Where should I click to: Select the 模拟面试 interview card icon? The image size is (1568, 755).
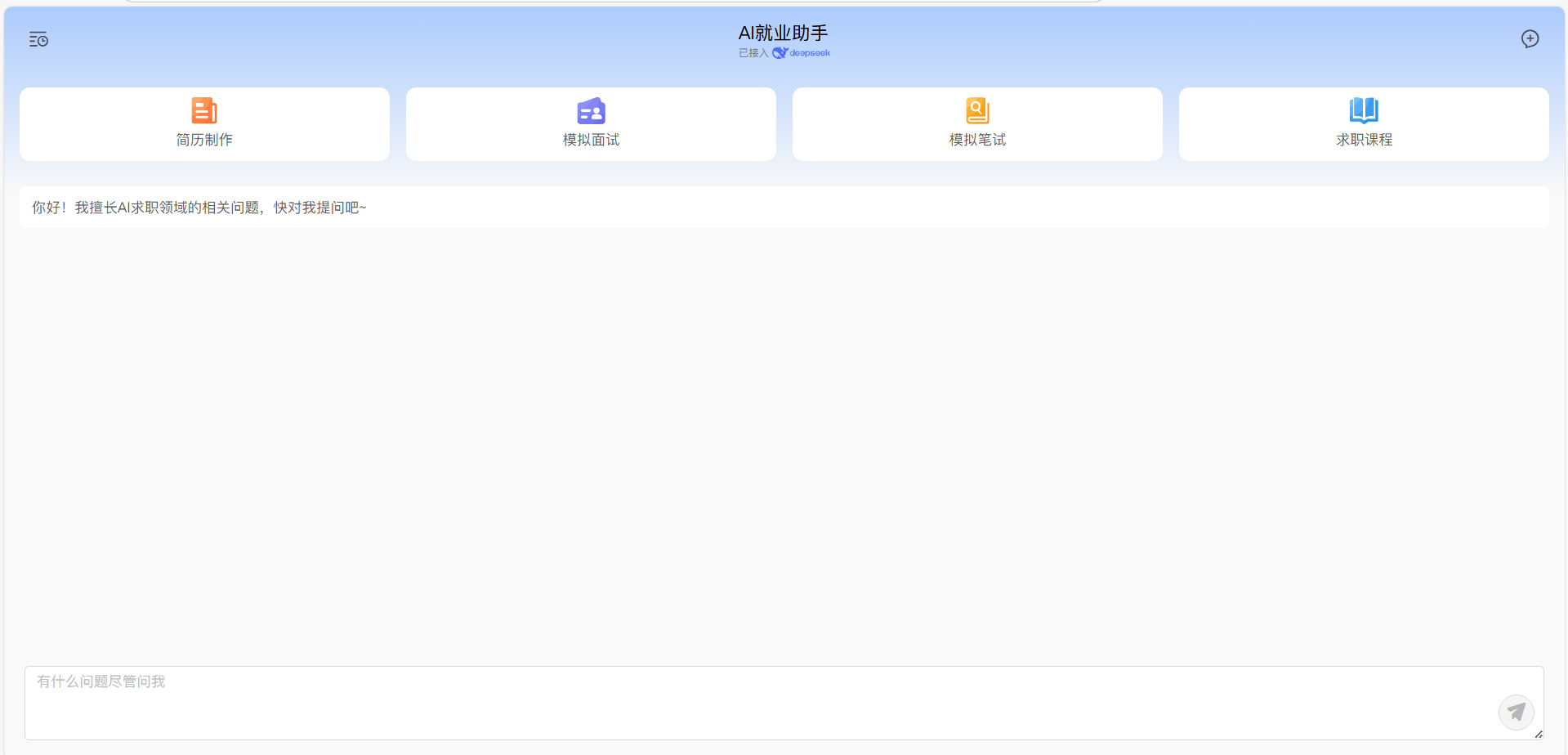click(x=590, y=110)
